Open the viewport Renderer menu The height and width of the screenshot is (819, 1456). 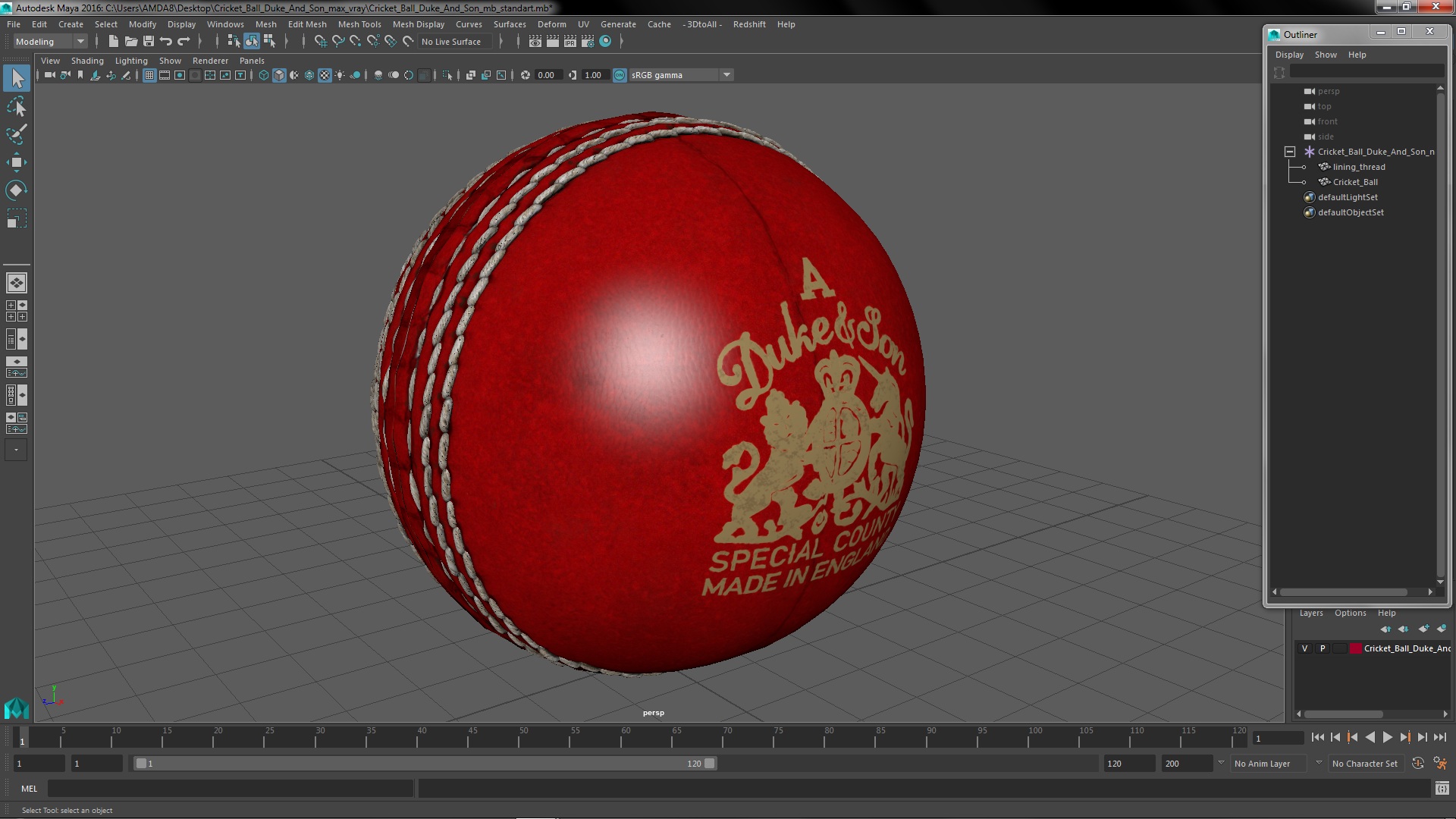210,61
